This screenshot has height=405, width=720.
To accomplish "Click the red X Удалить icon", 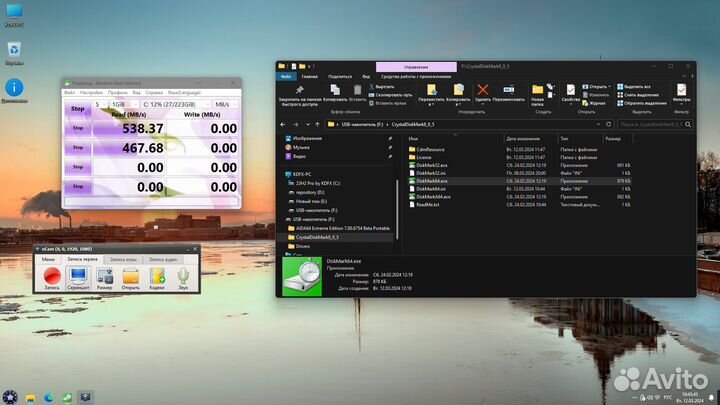I will [x=483, y=90].
